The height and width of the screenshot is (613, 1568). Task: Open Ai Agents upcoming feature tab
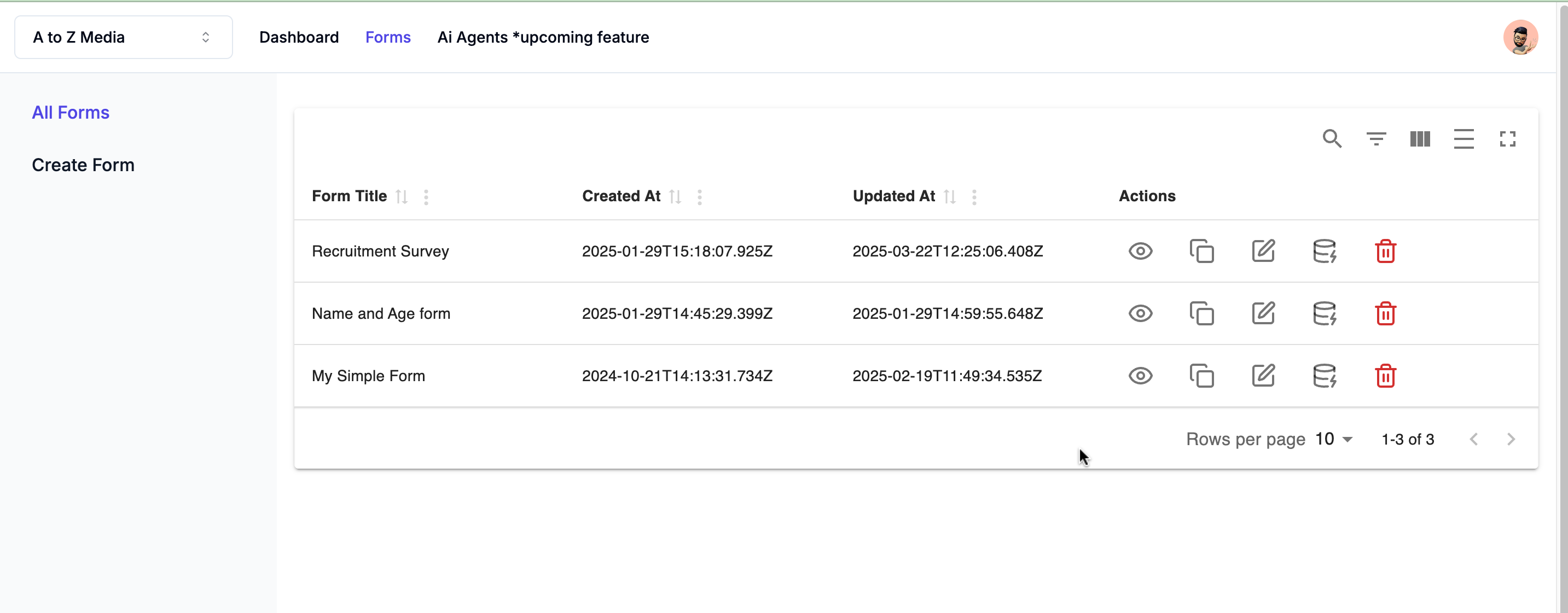pos(543,37)
